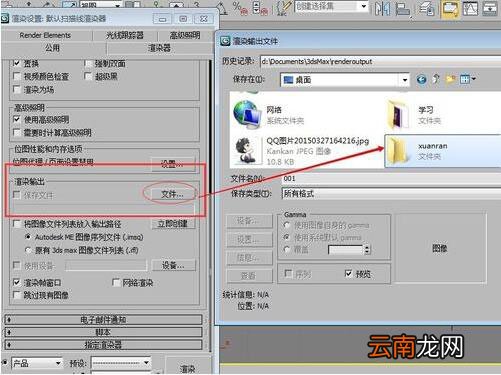Screen dimensions: 501x375
Task: Expand the 电子邮件通知 rollout
Action: point(103,320)
